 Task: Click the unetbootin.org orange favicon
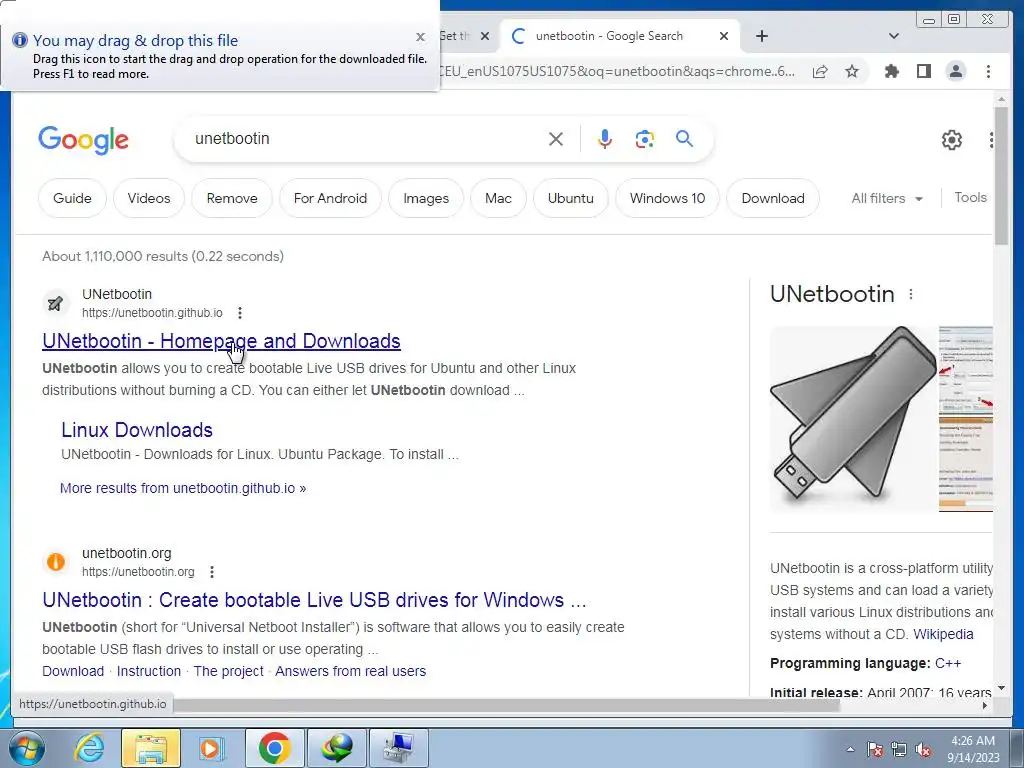[56, 562]
